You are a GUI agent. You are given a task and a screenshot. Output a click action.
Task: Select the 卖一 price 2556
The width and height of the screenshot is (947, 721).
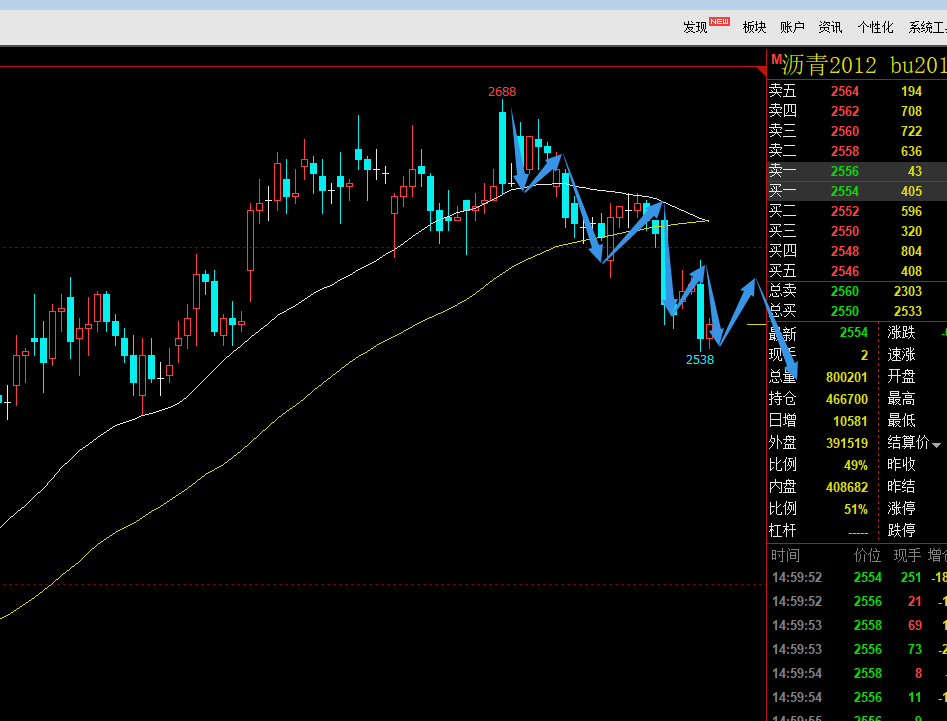point(844,171)
